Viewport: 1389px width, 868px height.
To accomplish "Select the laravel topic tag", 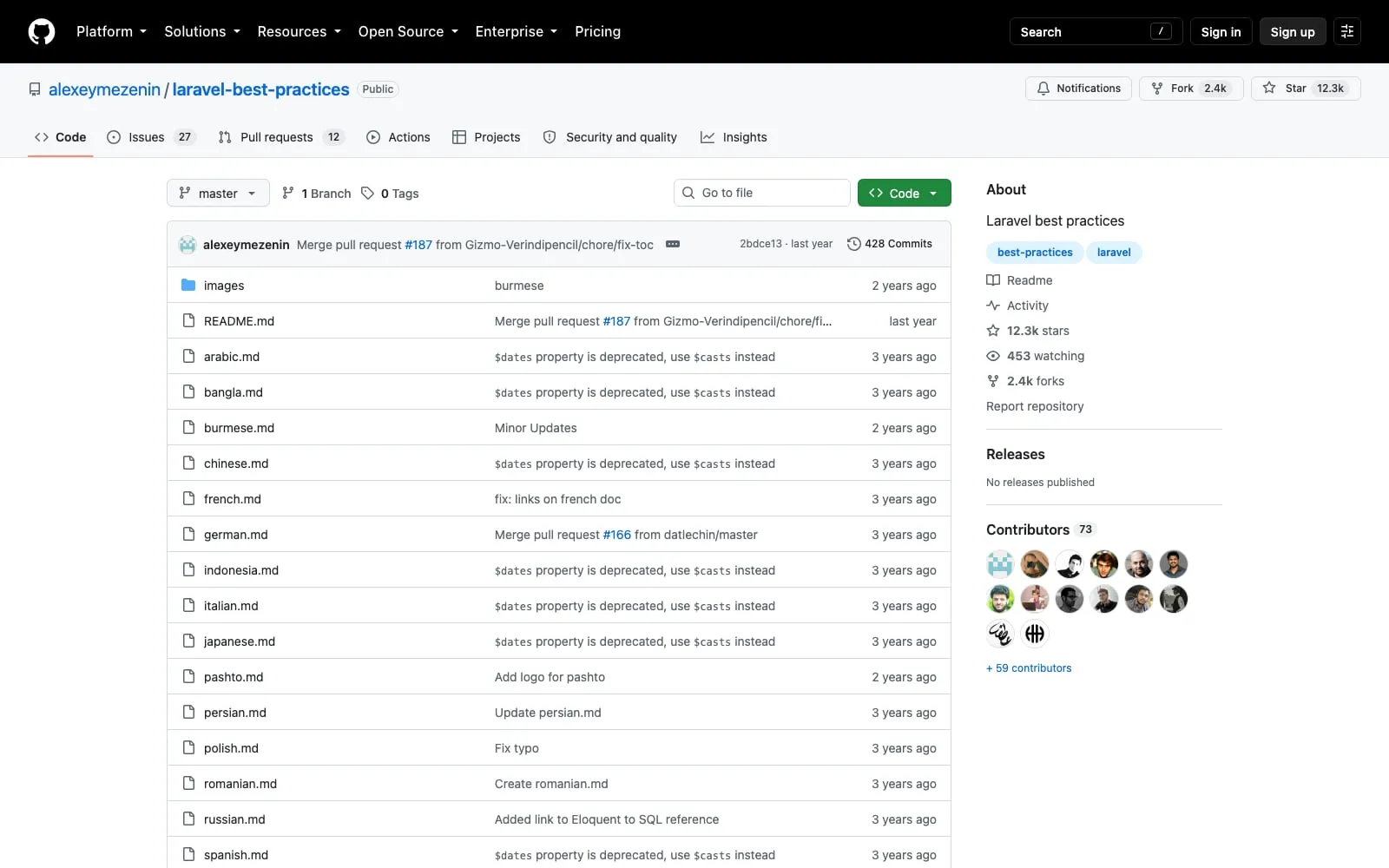I will 1114,253.
